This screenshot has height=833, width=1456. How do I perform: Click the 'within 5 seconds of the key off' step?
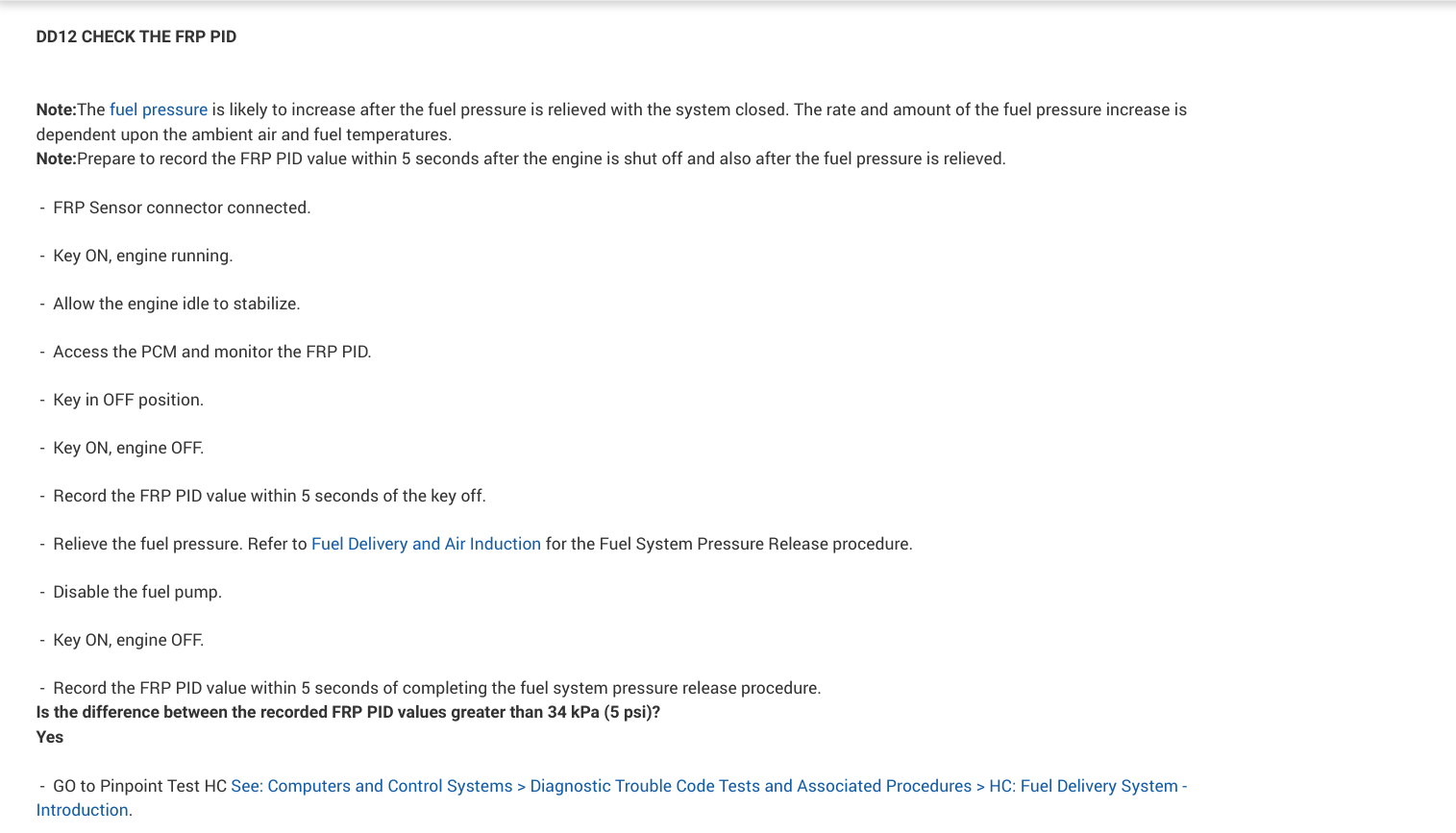(269, 496)
